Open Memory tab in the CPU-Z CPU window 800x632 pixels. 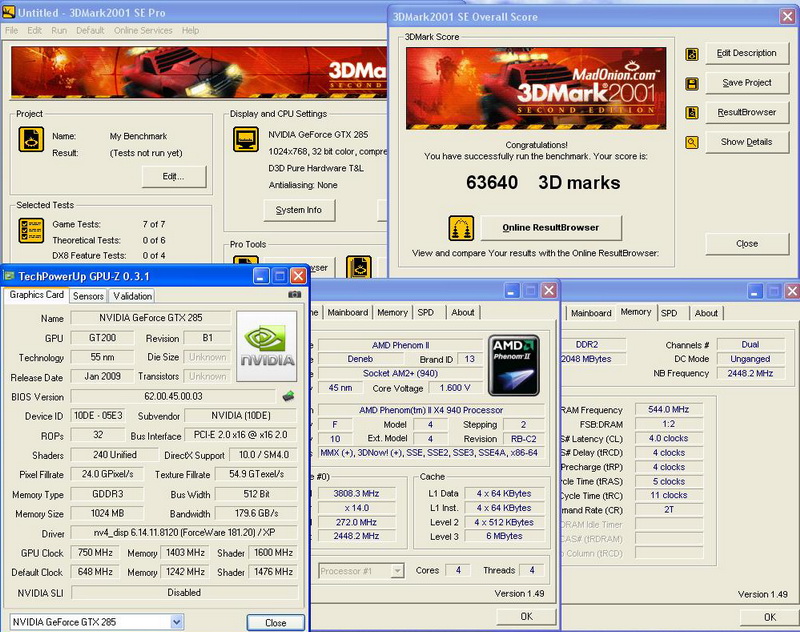(392, 313)
